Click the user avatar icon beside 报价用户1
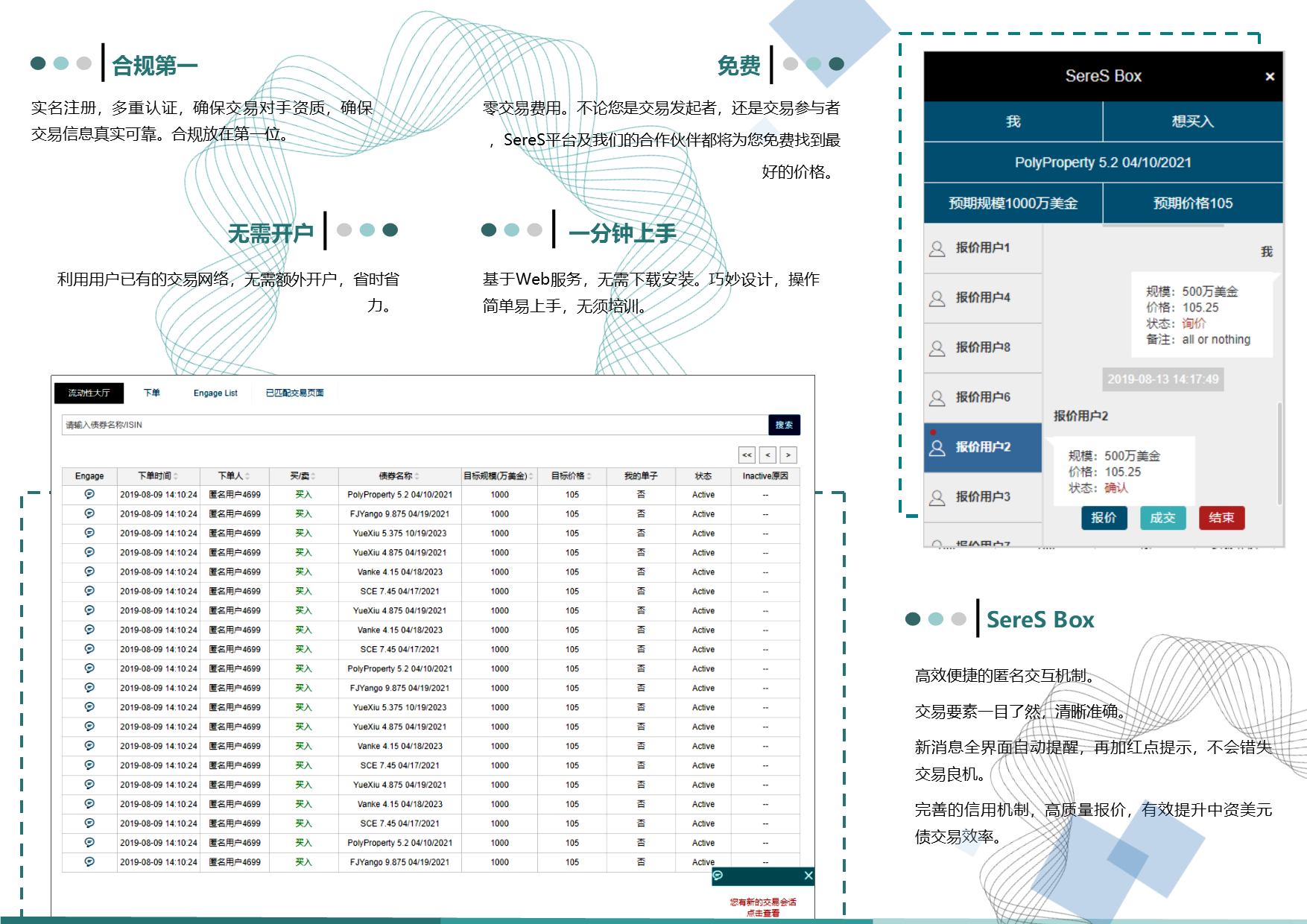 point(937,249)
